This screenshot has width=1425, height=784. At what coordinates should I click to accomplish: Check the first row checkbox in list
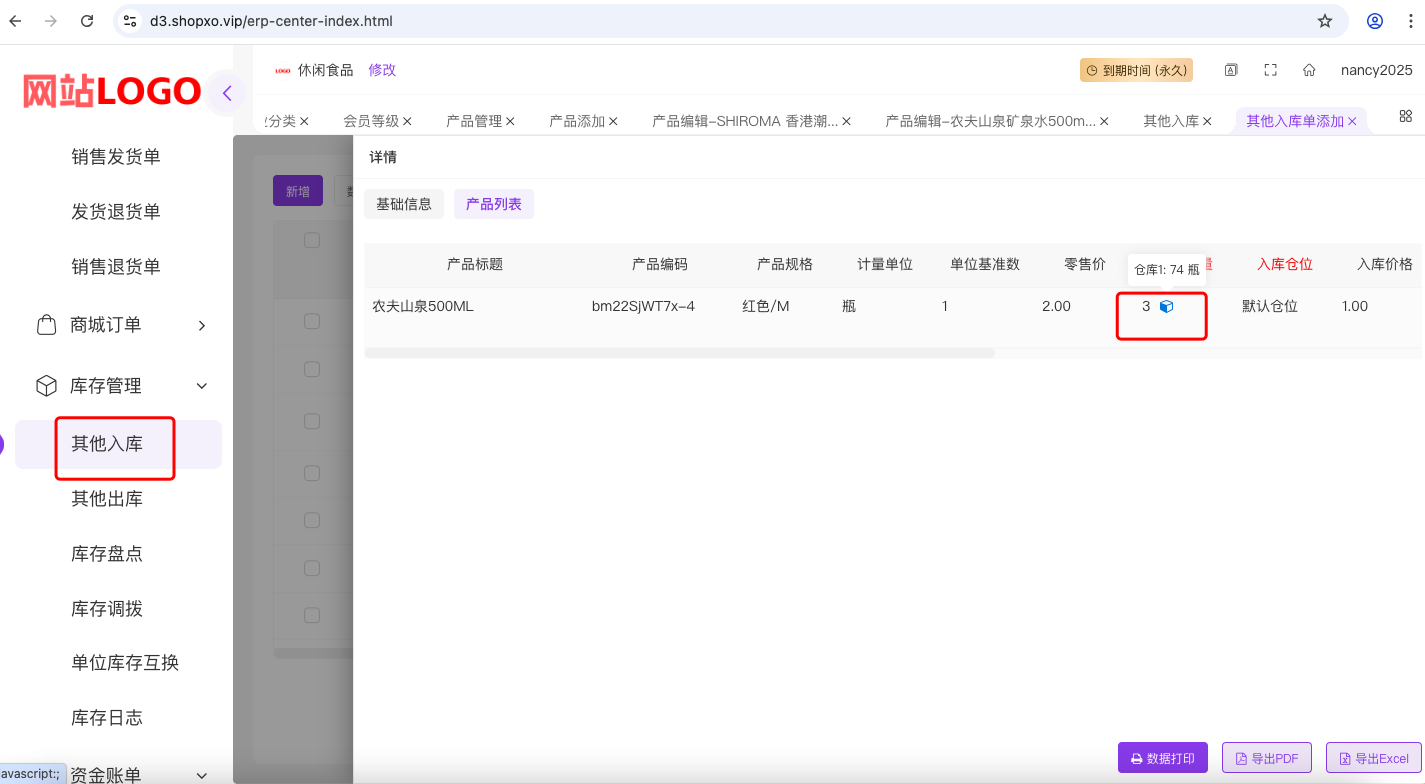point(312,321)
